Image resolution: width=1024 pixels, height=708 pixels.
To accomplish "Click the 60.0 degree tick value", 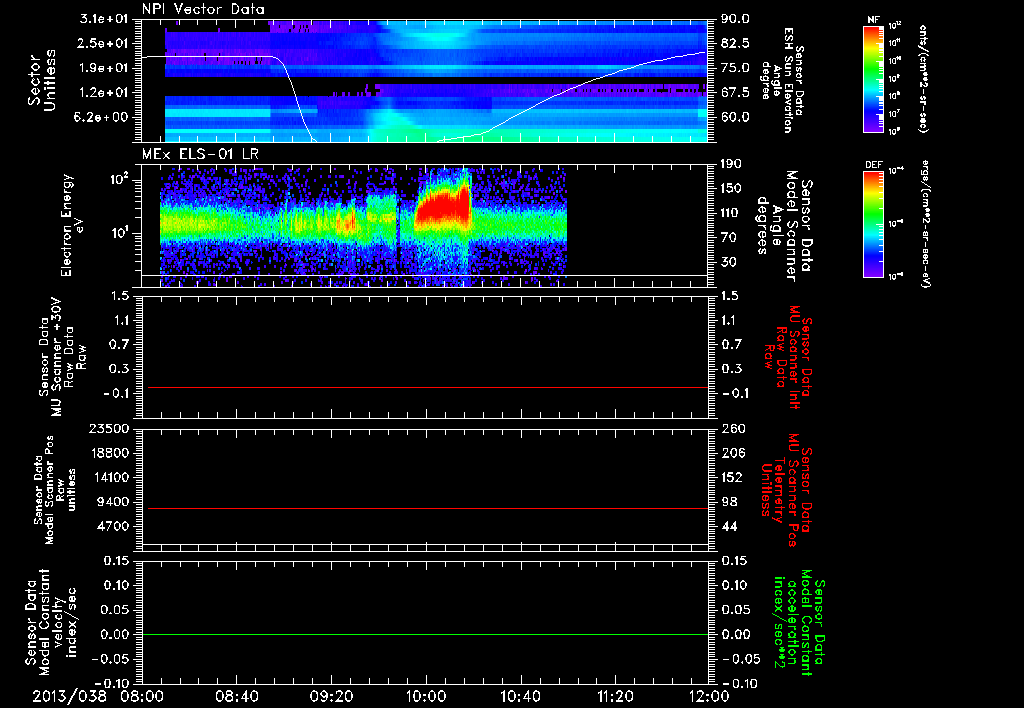I will click(735, 118).
